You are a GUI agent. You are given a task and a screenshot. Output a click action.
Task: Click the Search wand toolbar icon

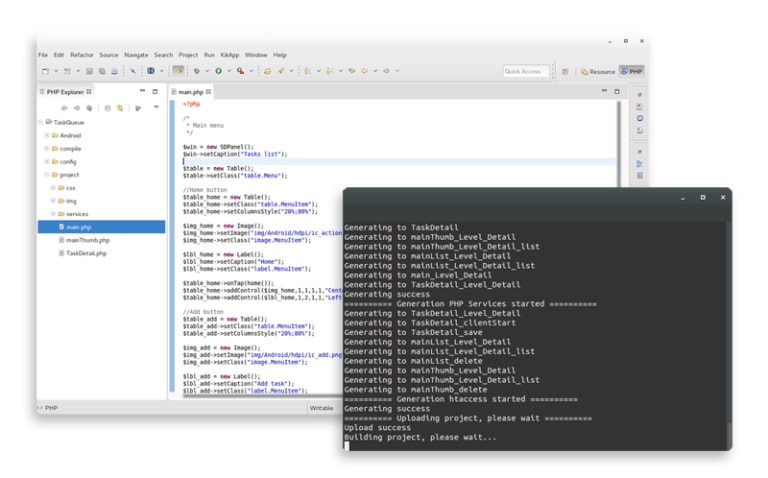[281, 71]
